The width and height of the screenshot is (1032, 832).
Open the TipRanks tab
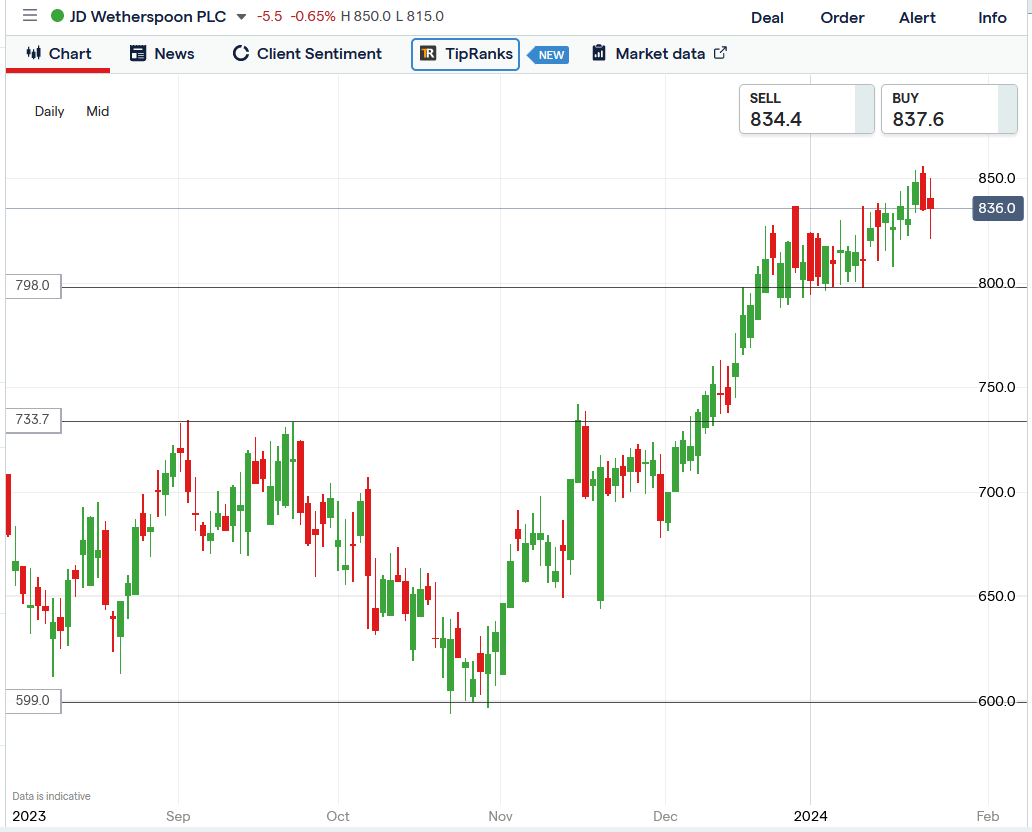(465, 54)
